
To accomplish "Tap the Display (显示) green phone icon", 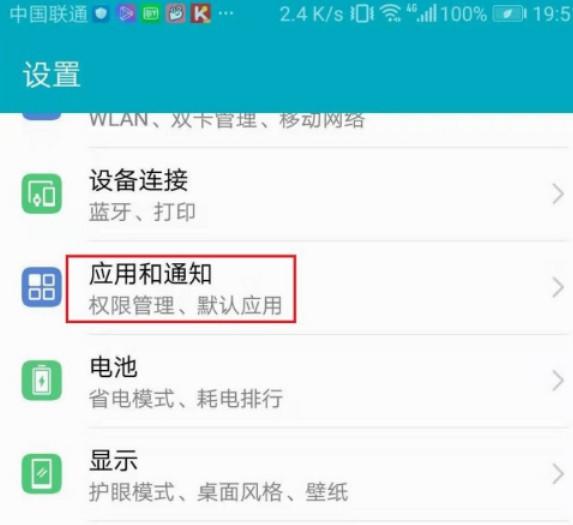I will [x=42, y=473].
